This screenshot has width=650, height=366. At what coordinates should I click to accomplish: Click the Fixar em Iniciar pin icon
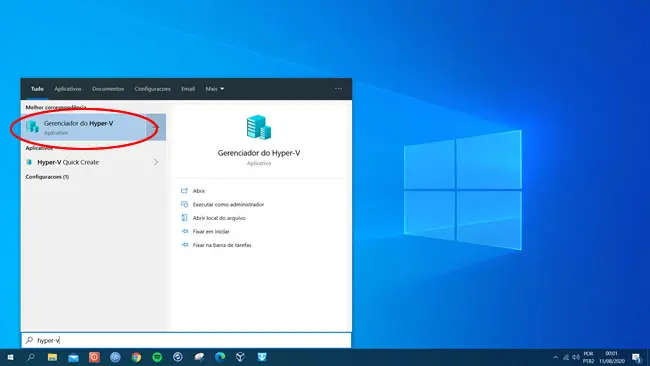[x=184, y=231]
